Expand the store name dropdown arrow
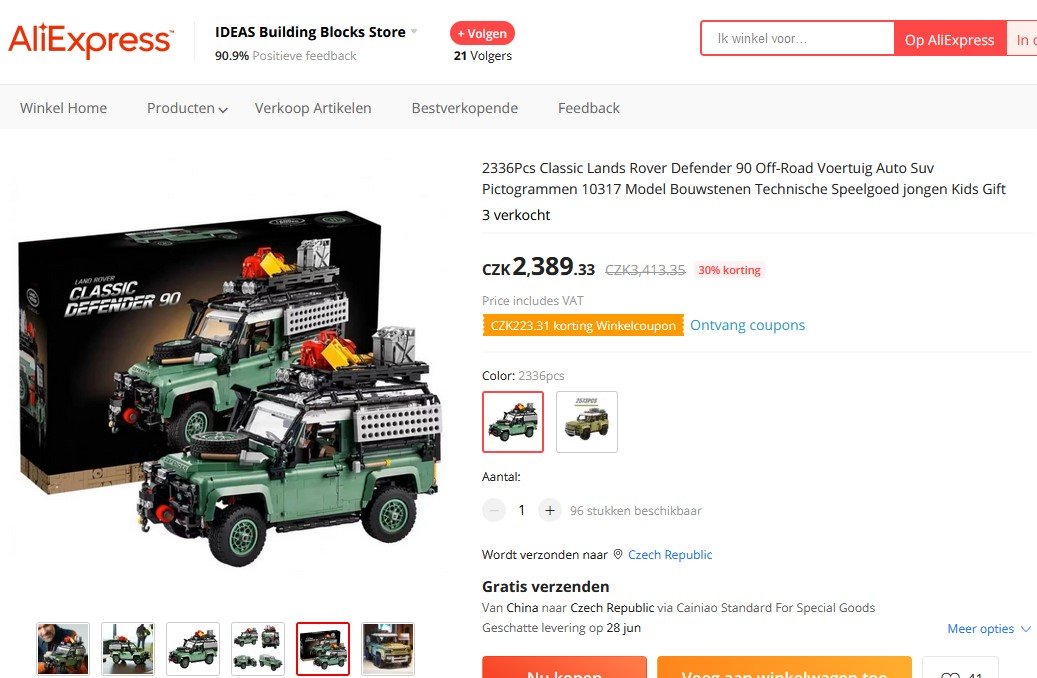The width and height of the screenshot is (1037, 678). pos(414,31)
